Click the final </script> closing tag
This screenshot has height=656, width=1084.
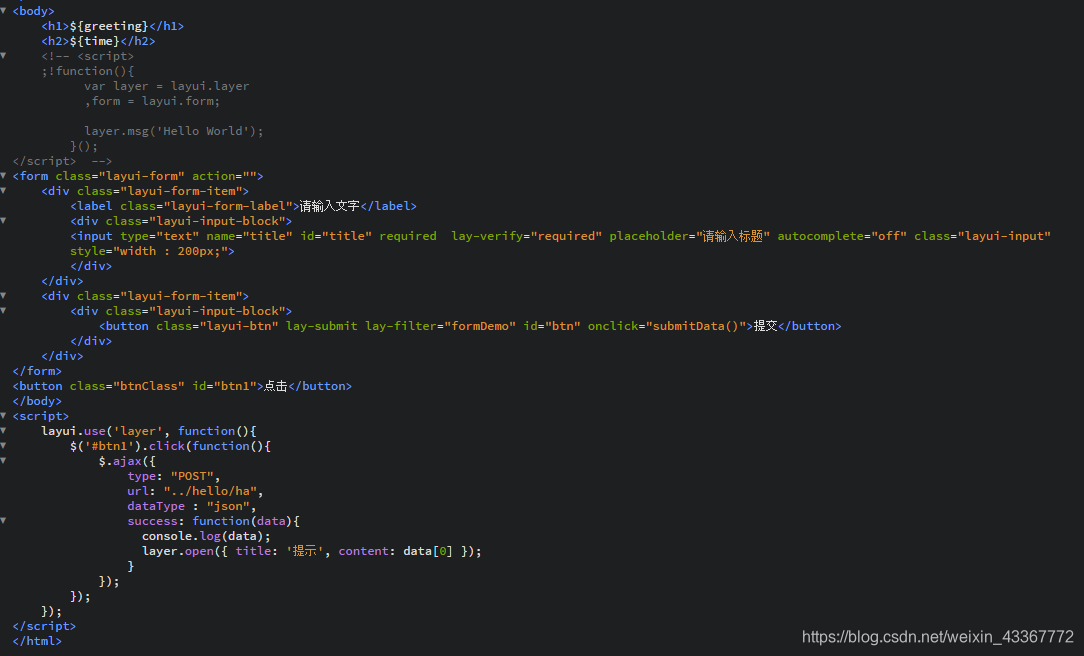pos(44,626)
